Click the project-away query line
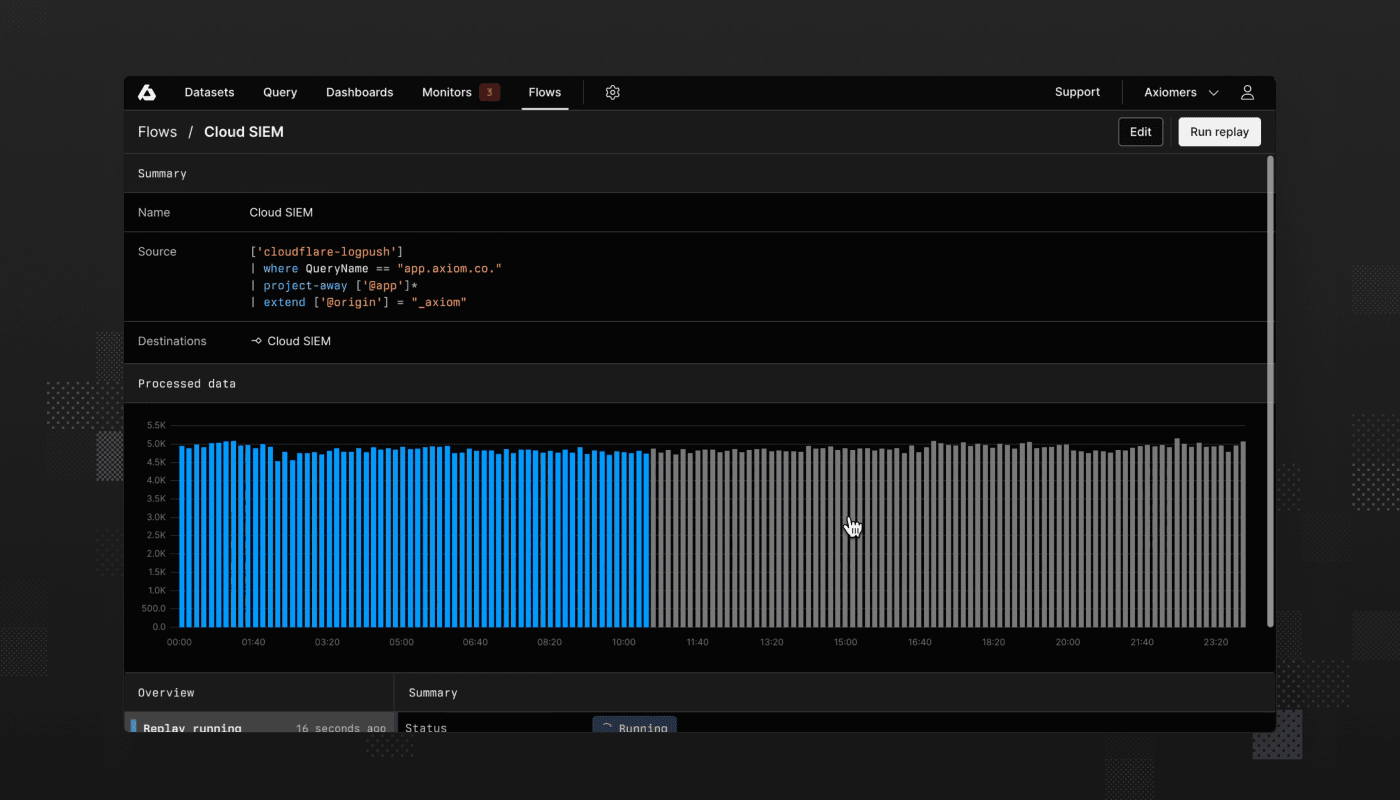Viewport: 1400px width, 800px height. click(333, 286)
